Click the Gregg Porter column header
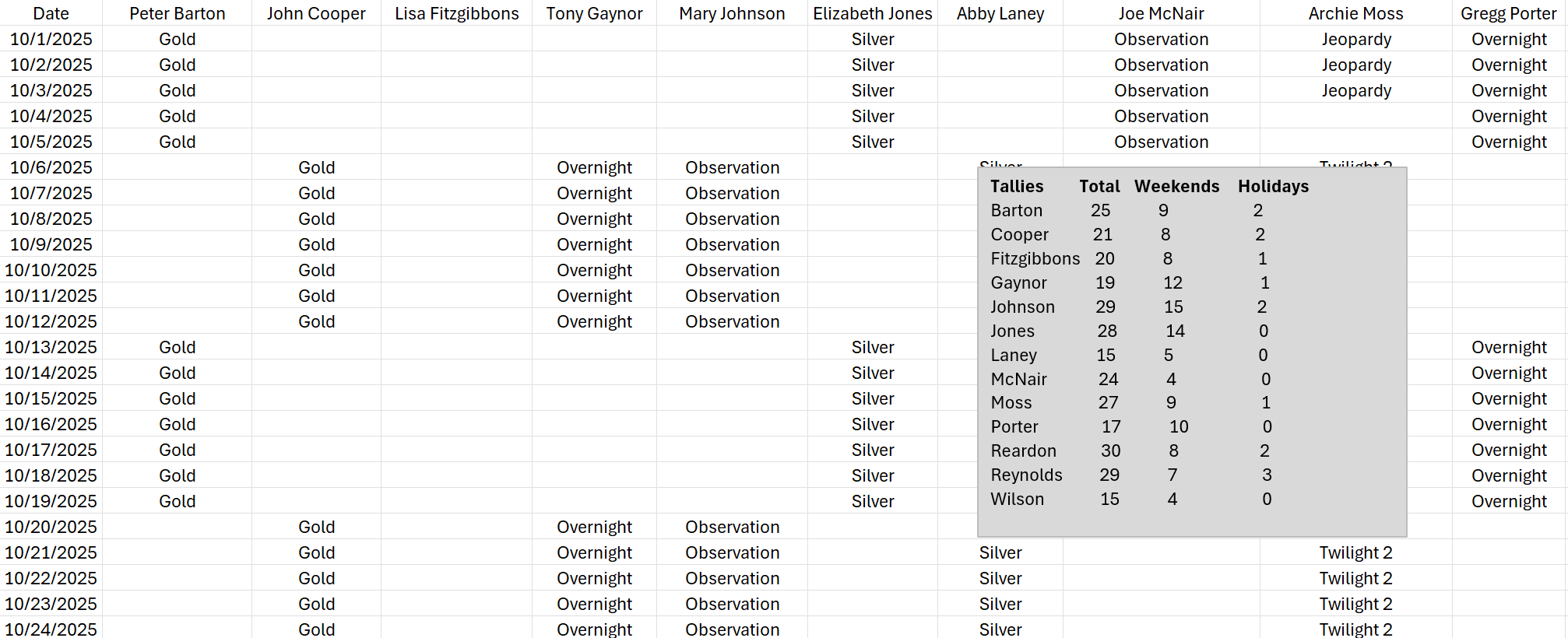Viewport: 1568px width, 638px height. click(1508, 13)
